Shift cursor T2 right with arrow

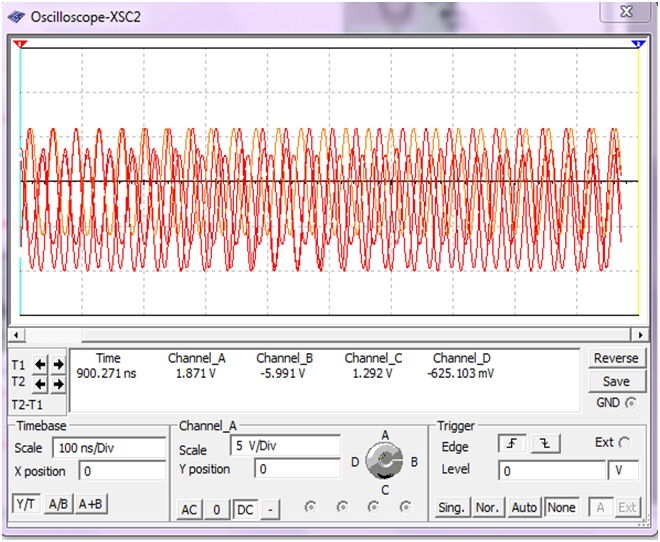57,383
